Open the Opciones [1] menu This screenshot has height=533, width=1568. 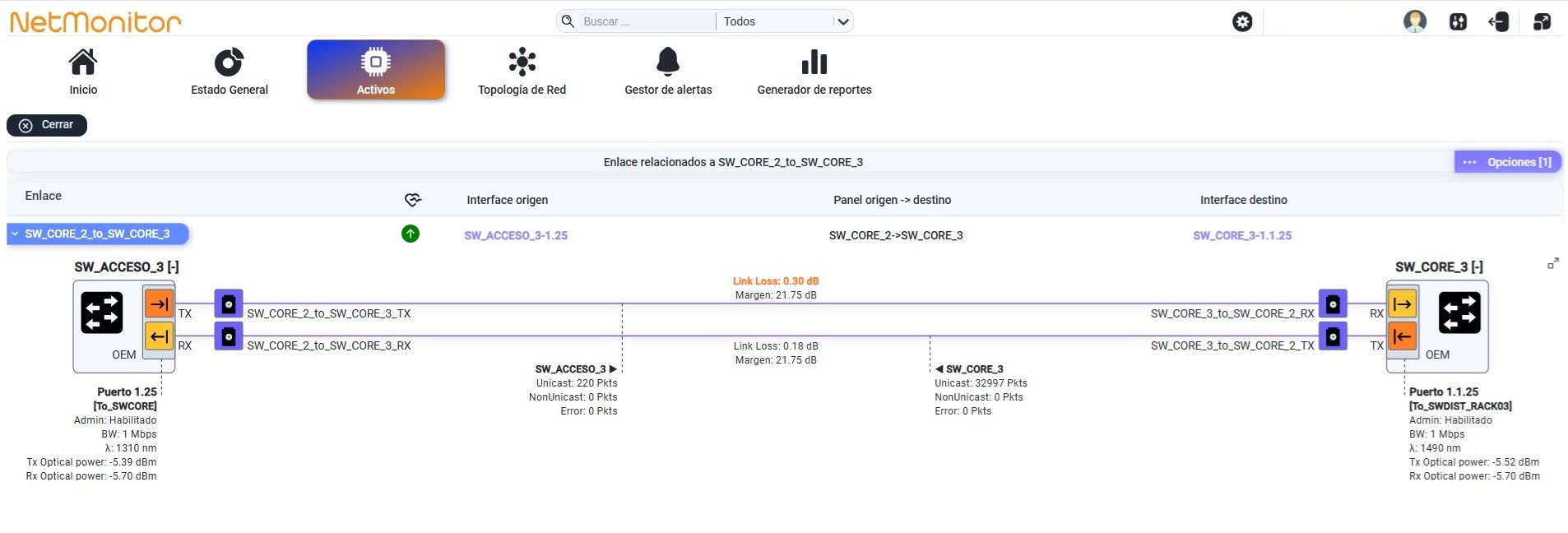1508,162
